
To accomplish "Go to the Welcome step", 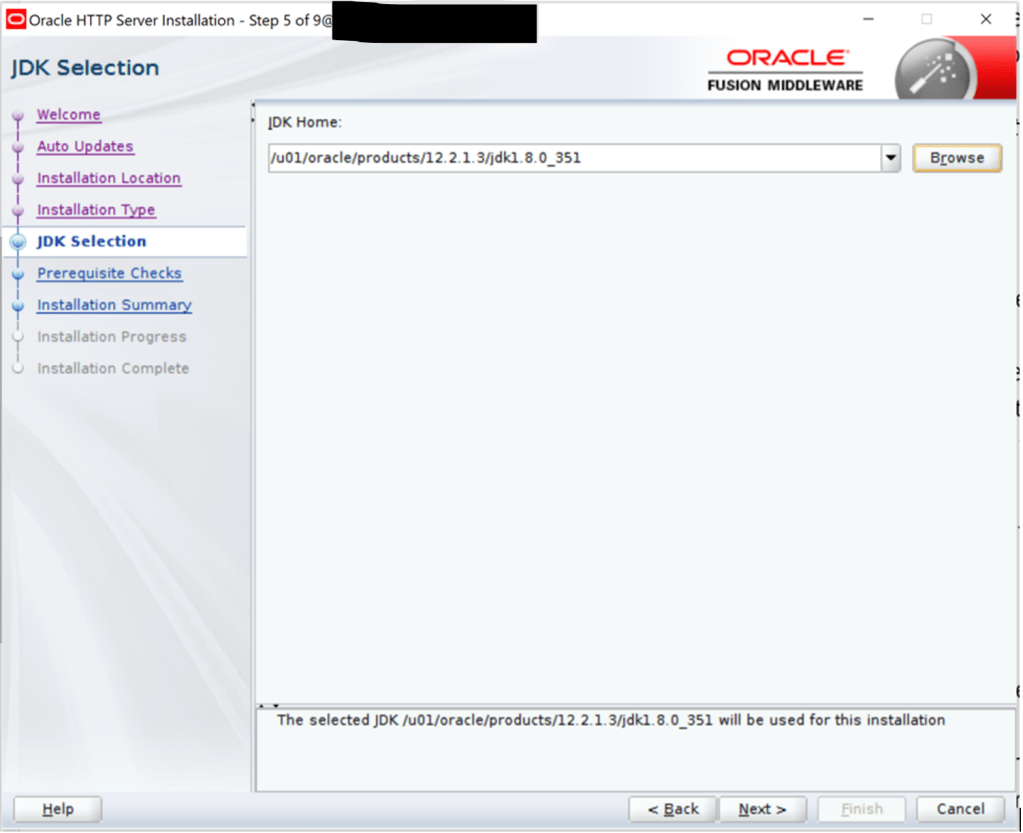I will pos(69,115).
